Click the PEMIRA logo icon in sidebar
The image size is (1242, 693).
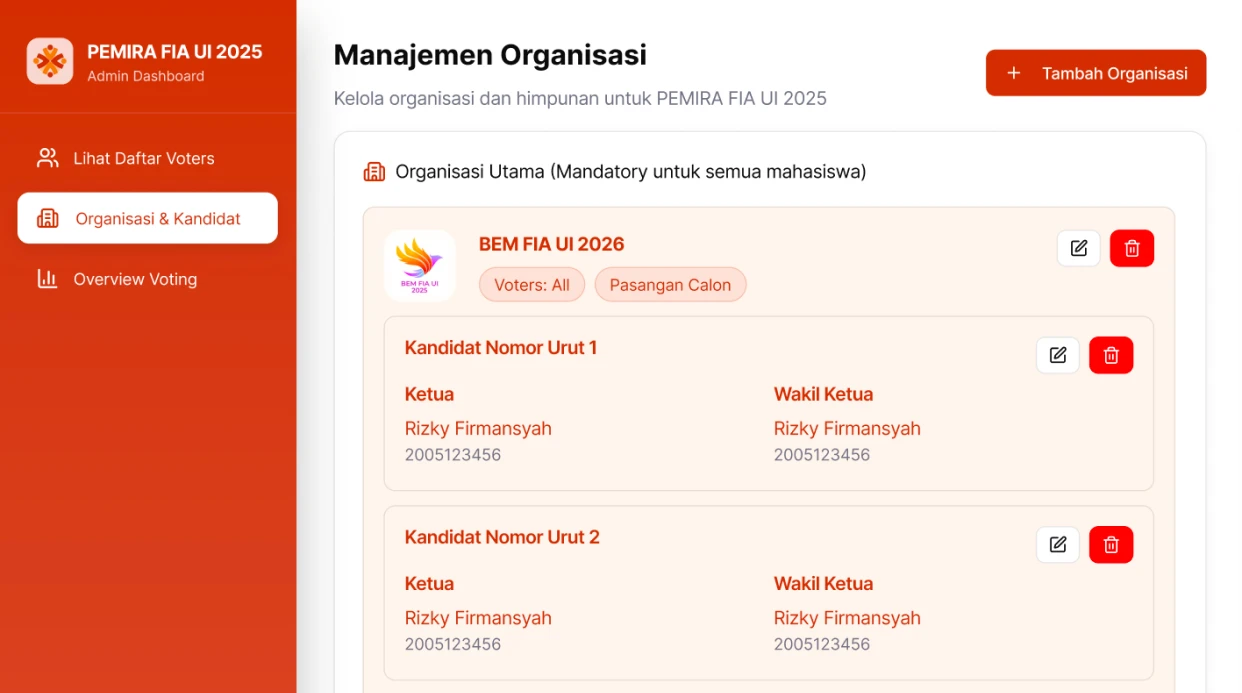(x=50, y=61)
